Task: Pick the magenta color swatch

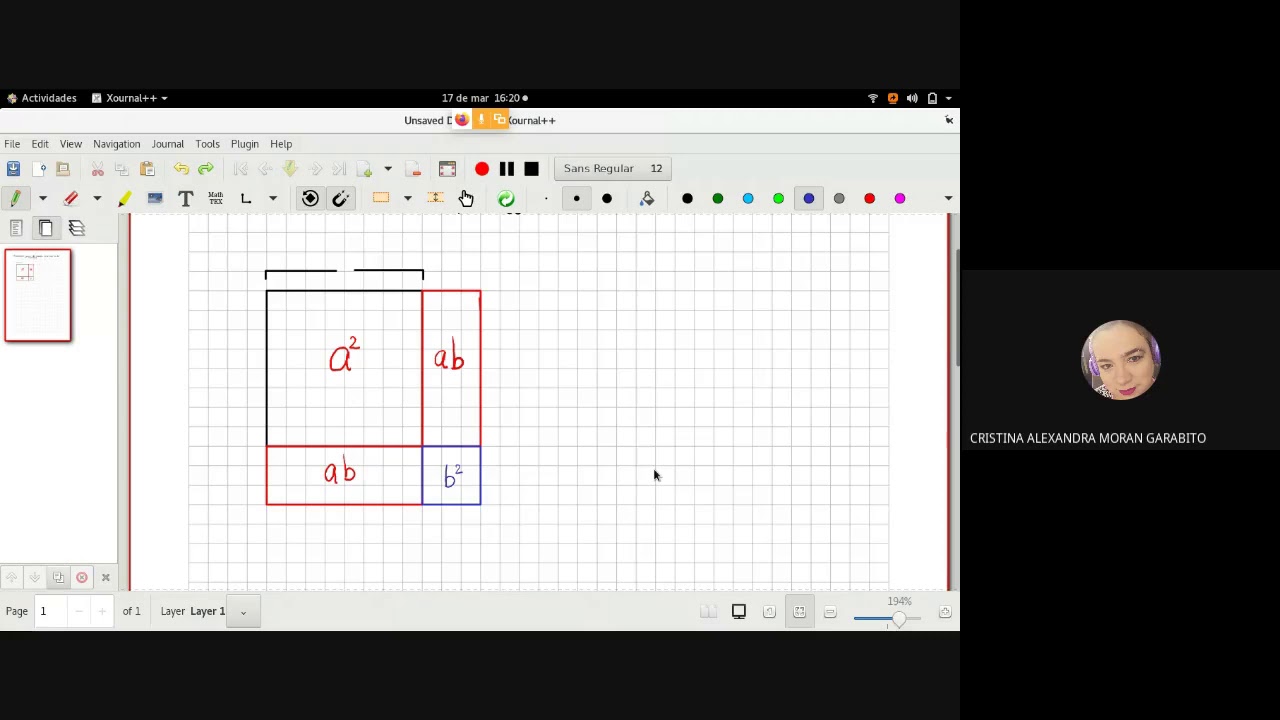Action: coord(900,198)
